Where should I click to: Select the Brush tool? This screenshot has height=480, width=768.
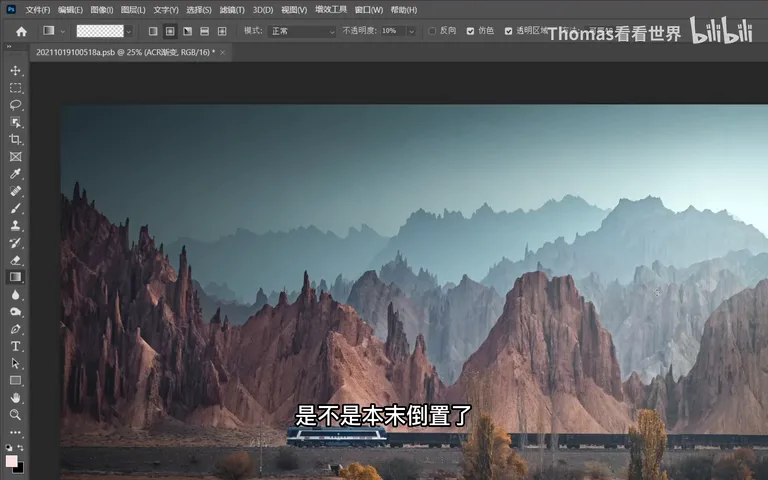click(15, 208)
